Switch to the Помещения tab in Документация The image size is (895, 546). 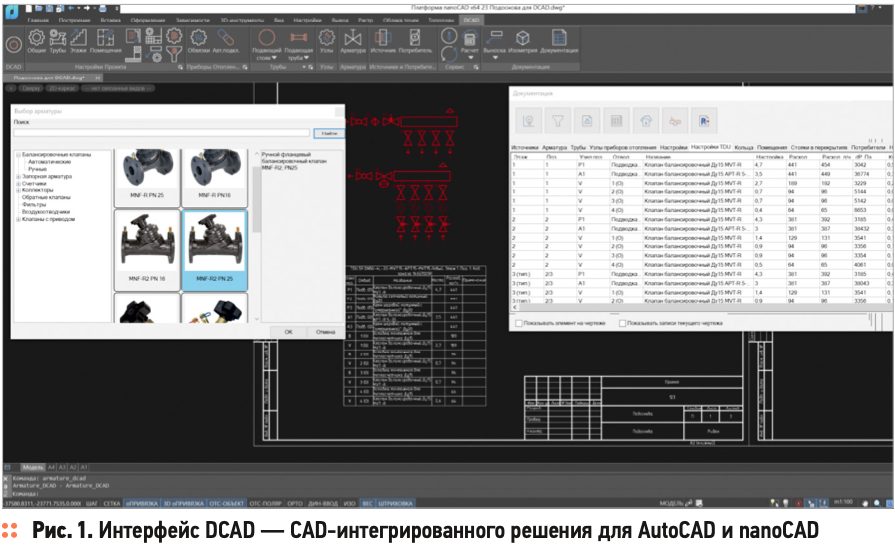(x=772, y=148)
